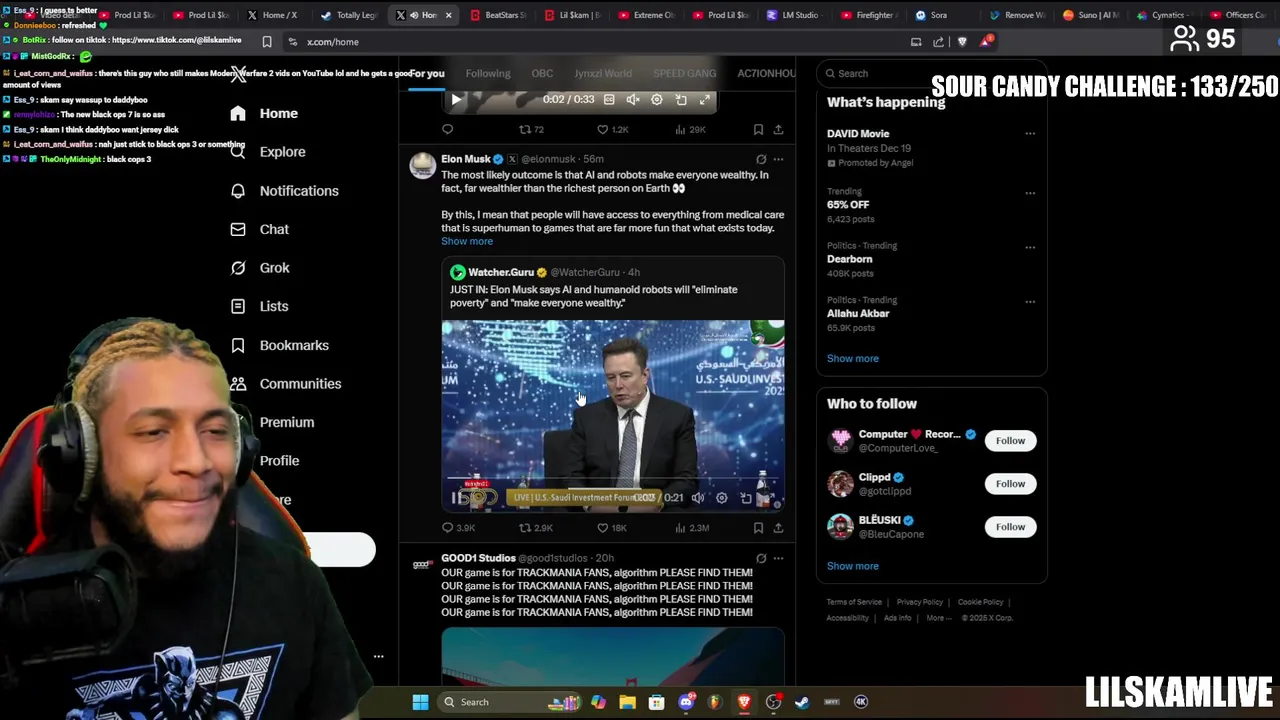This screenshot has height=720, width=1280.
Task: Open Bookmarks in the sidebar
Action: (x=279, y=345)
